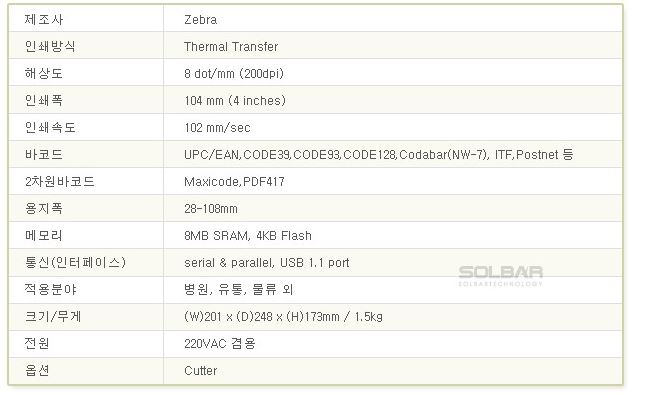Select the UPC/EAN barcode list text
This screenshot has width=649, height=395.
(x=378, y=154)
